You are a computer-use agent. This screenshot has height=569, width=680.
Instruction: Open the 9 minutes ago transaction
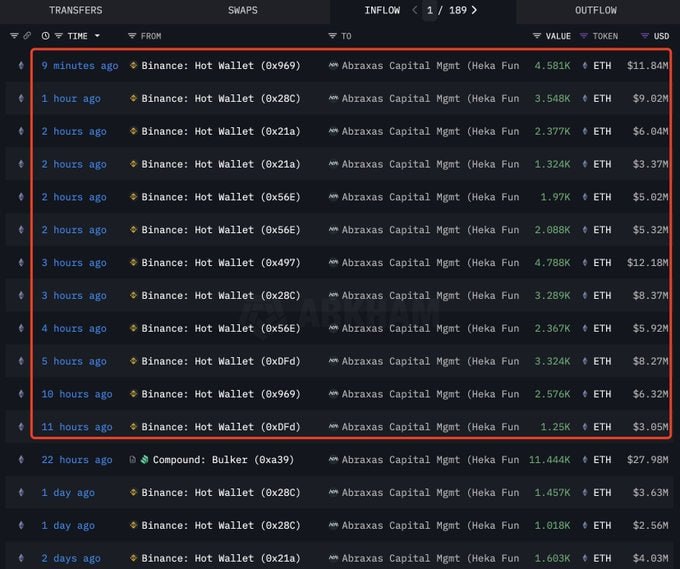pos(80,66)
